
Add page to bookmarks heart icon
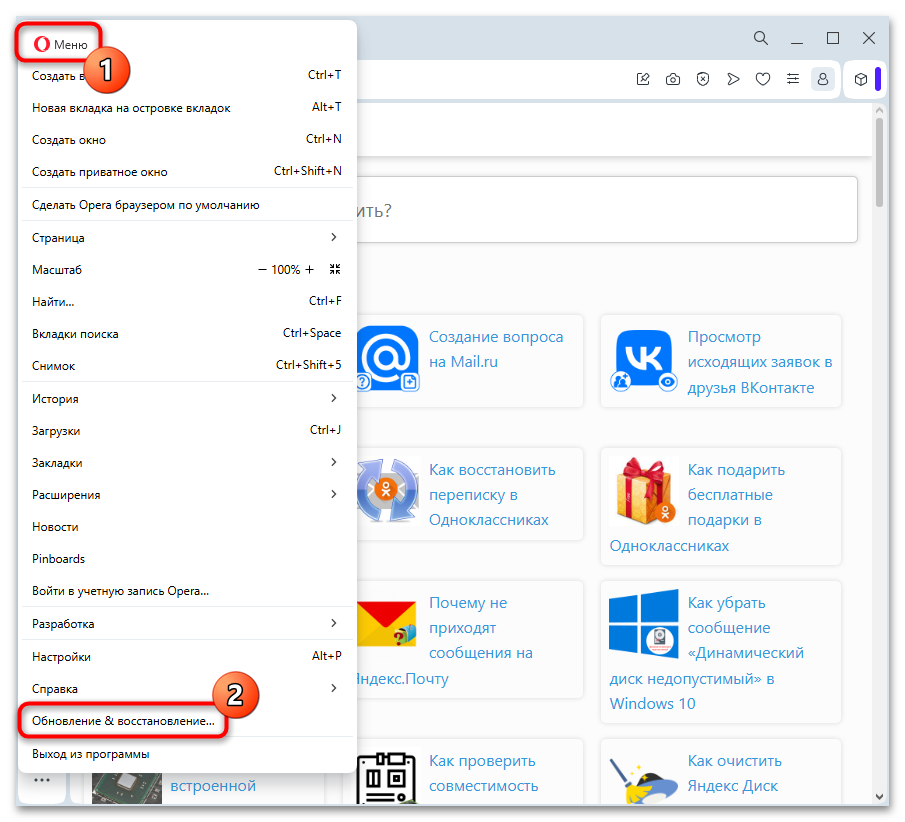[x=763, y=79]
